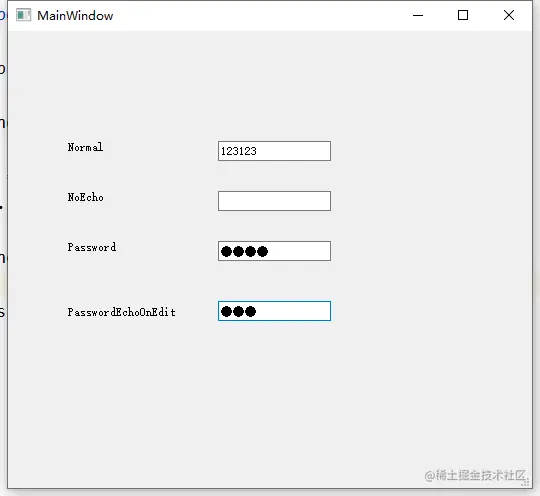The image size is (540, 496).
Task: Click the "PasswordEchoOnEdit" label text
Action: click(121, 312)
